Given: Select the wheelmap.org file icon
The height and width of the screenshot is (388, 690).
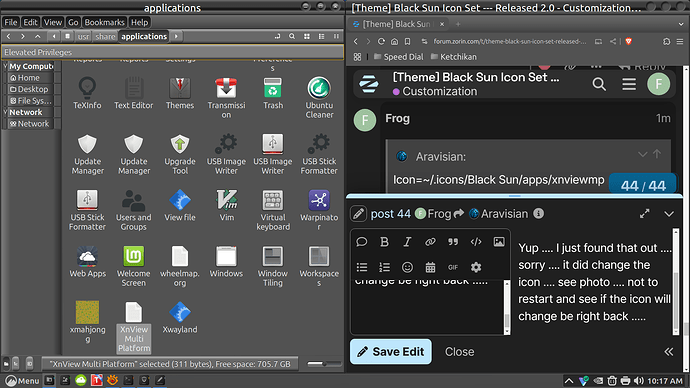Looking at the screenshot, I should pyautogui.click(x=180, y=256).
